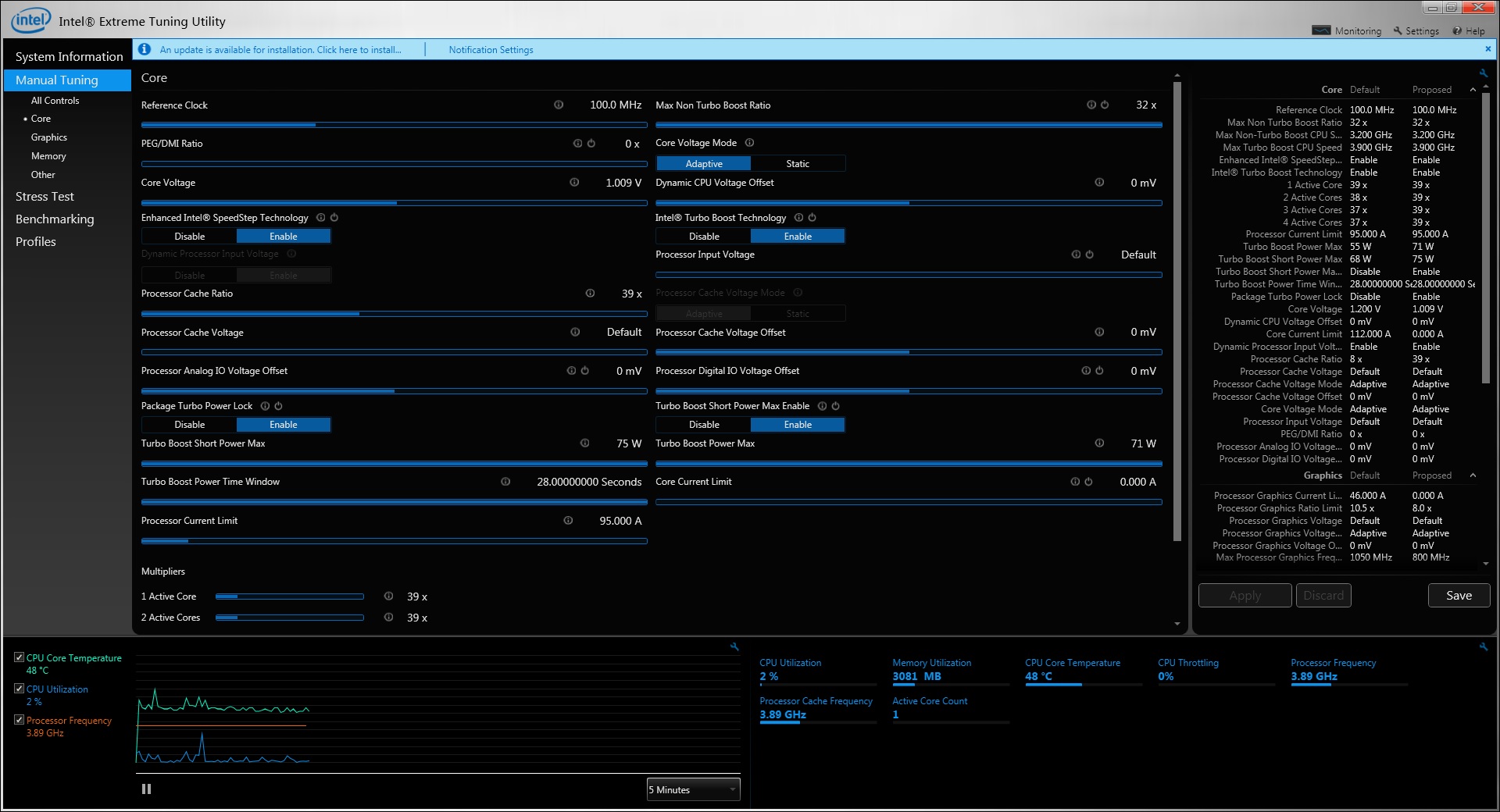The height and width of the screenshot is (812, 1500).
Task: Click the info icon for Core Voltage Mode
Action: click(x=750, y=143)
